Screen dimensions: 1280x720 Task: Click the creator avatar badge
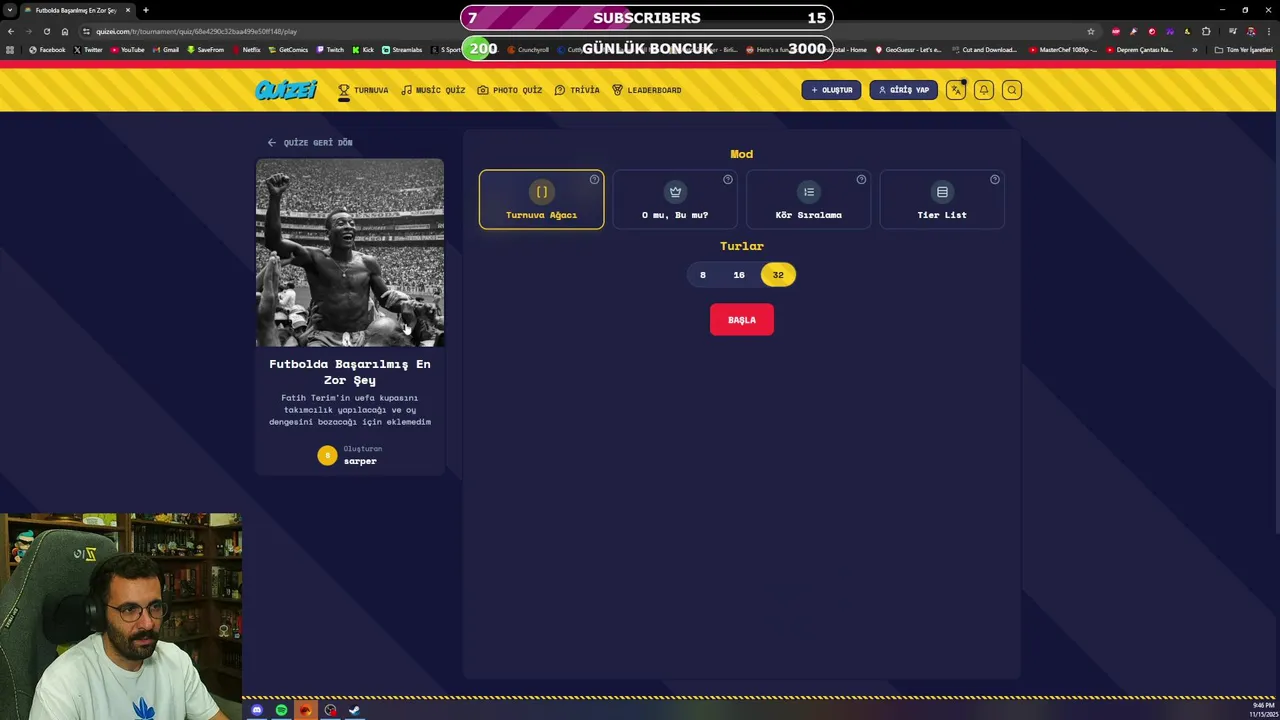[x=327, y=455]
